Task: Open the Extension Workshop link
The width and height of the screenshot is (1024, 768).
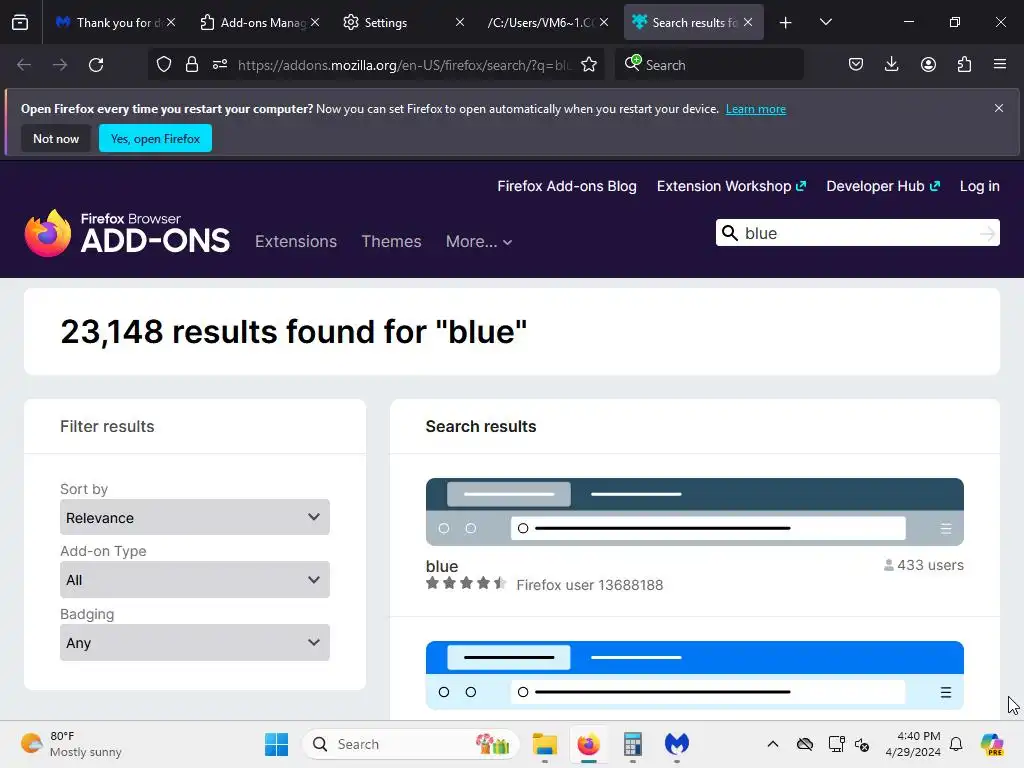Action: pyautogui.click(x=731, y=186)
